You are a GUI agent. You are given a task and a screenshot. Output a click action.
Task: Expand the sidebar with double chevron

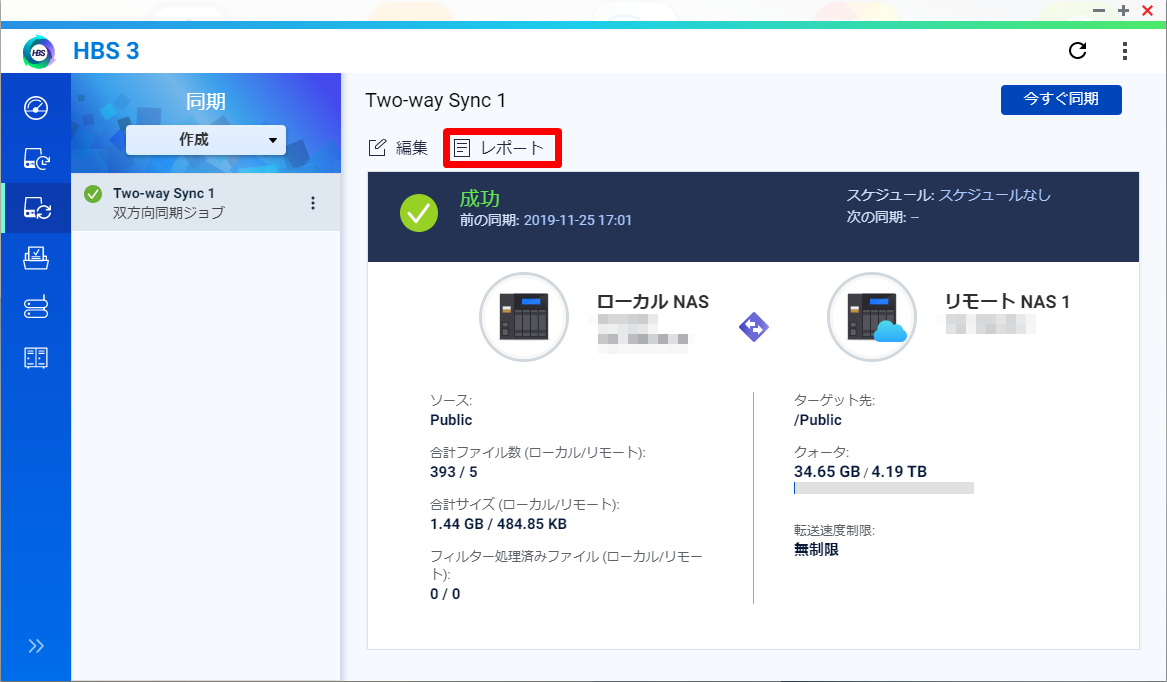[36, 646]
